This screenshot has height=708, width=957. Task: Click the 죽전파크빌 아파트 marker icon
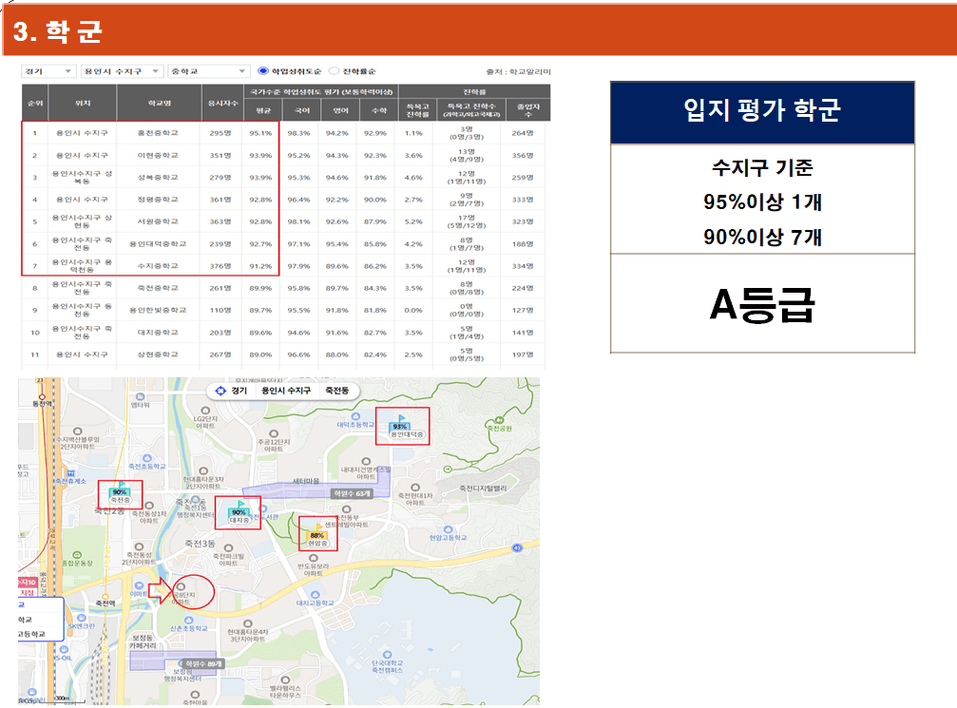pos(228,548)
